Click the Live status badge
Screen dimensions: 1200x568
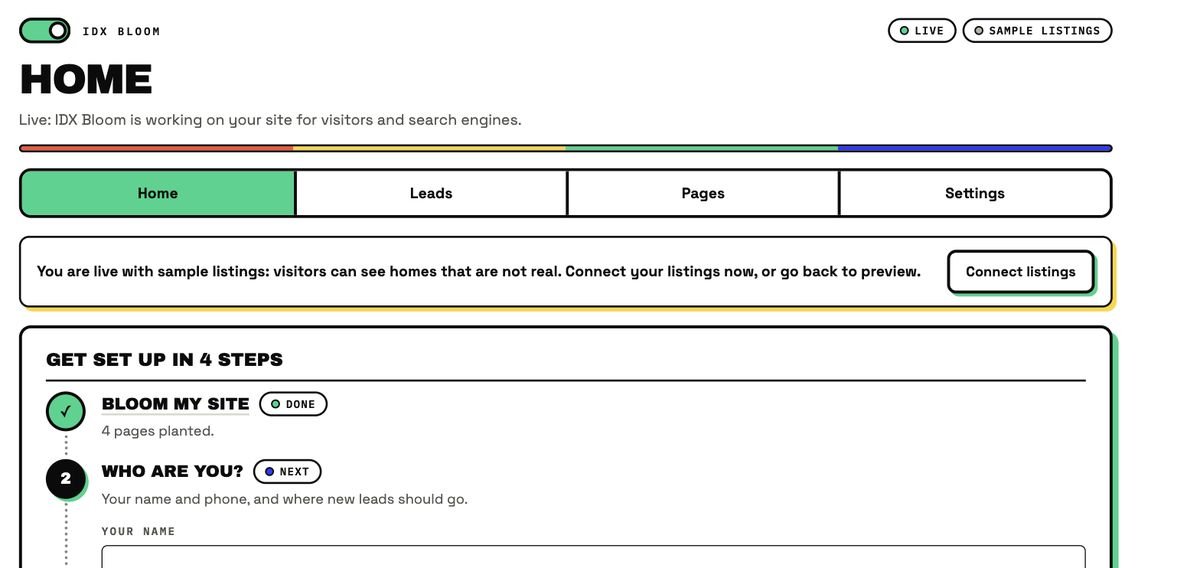point(922,31)
